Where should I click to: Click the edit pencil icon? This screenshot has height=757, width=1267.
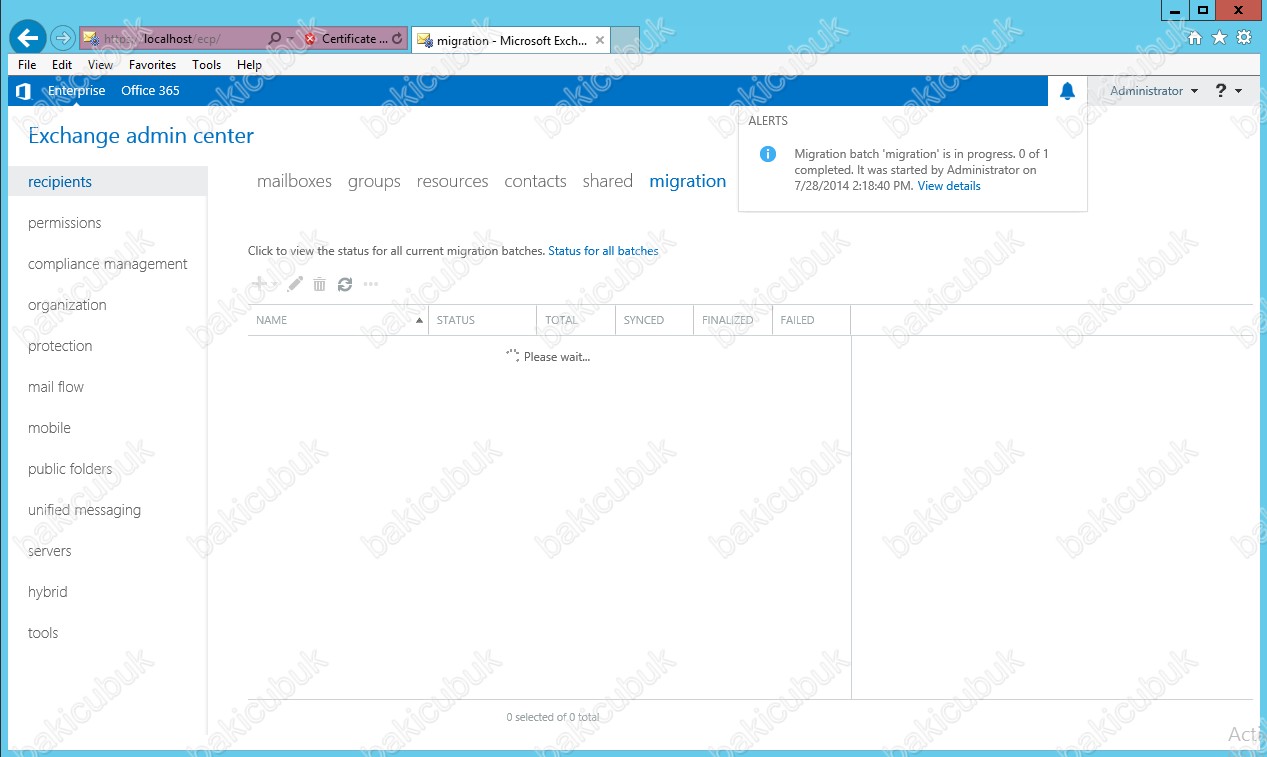(x=294, y=284)
